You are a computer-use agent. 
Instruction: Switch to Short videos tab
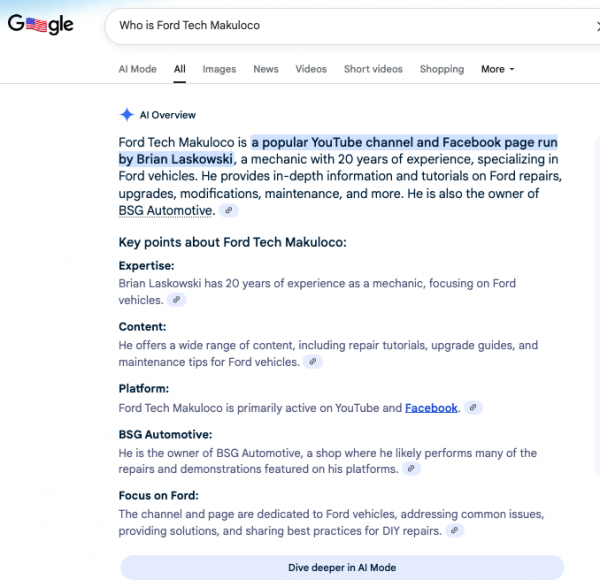point(373,69)
